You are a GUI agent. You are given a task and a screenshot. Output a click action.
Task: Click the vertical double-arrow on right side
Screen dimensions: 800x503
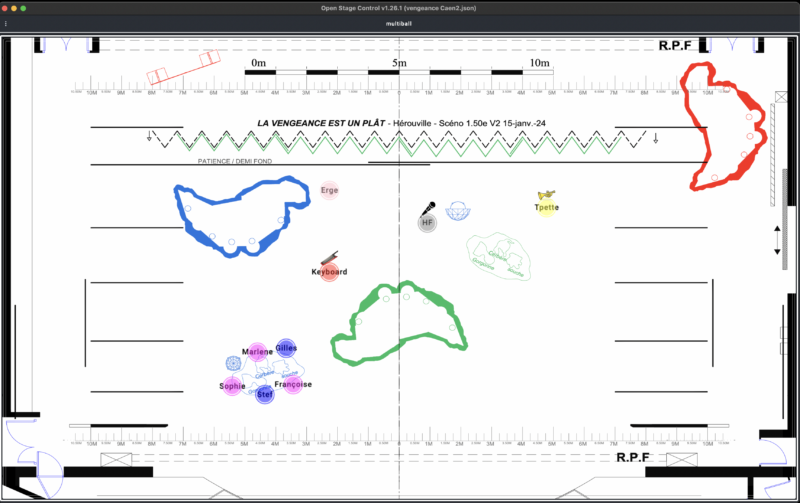tap(778, 240)
